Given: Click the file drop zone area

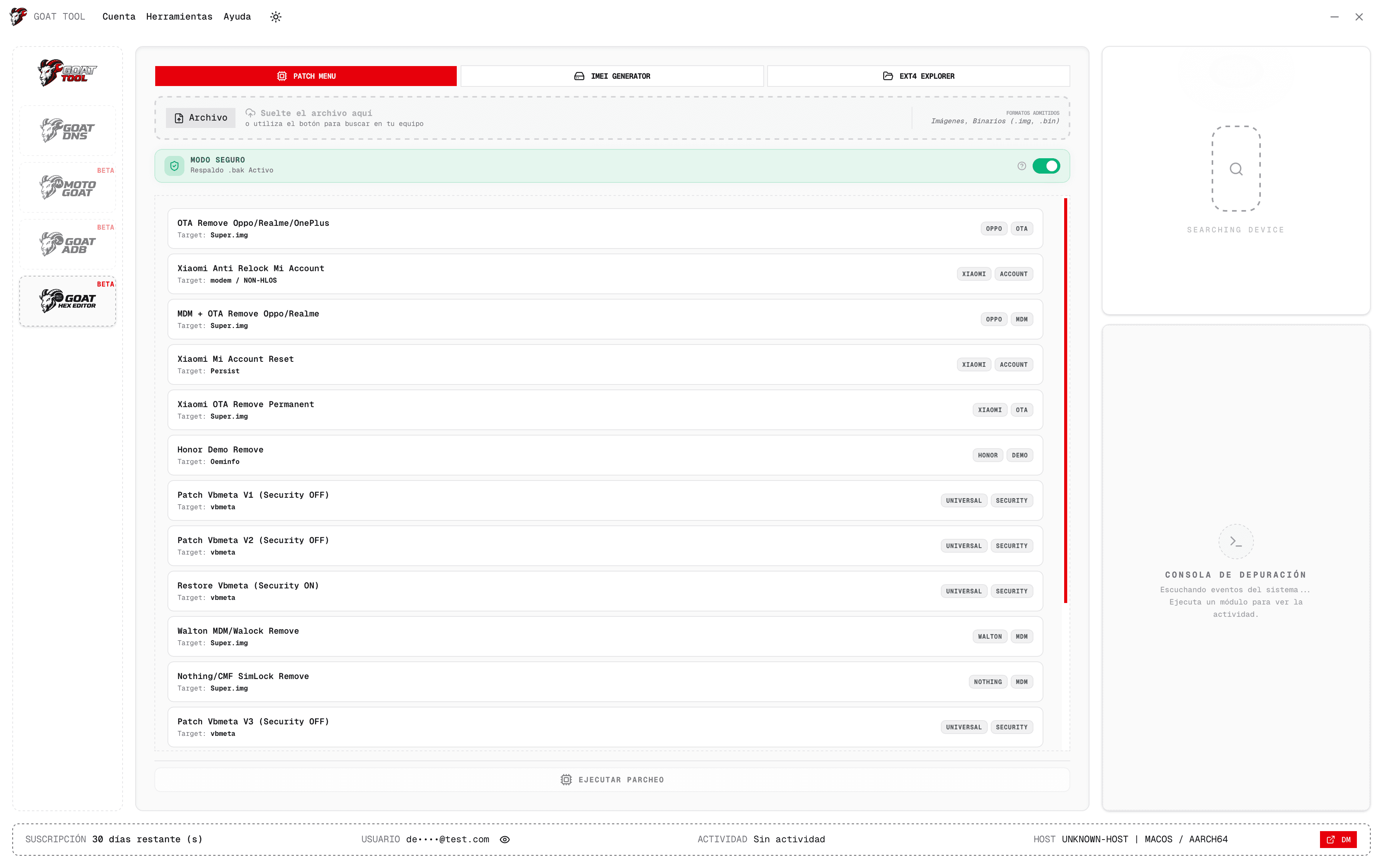Looking at the screenshot, I should (612, 118).
